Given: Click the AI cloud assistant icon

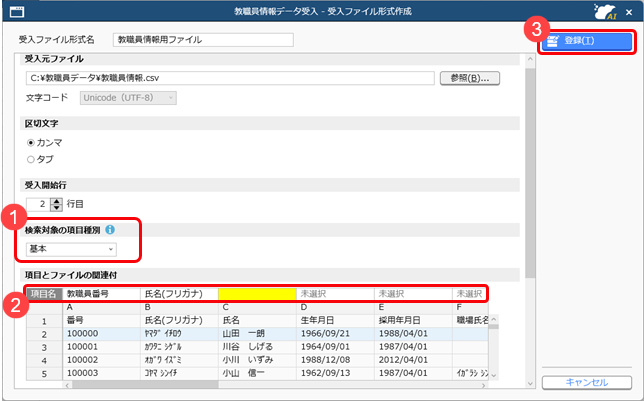Looking at the screenshot, I should 605,12.
